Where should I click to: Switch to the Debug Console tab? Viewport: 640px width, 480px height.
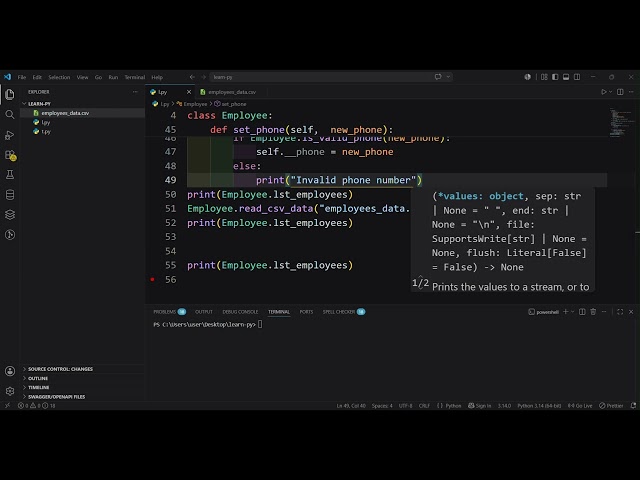(x=240, y=312)
